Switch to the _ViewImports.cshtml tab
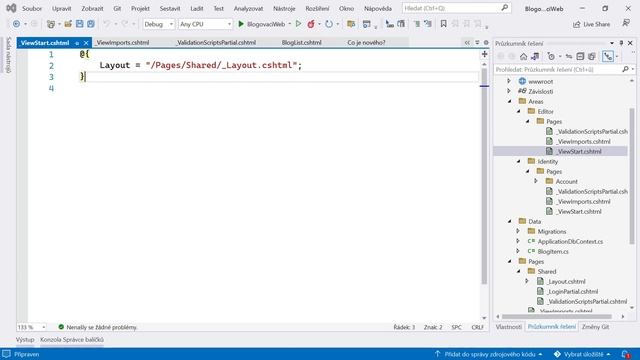This screenshot has height=360, width=640. (x=122, y=42)
